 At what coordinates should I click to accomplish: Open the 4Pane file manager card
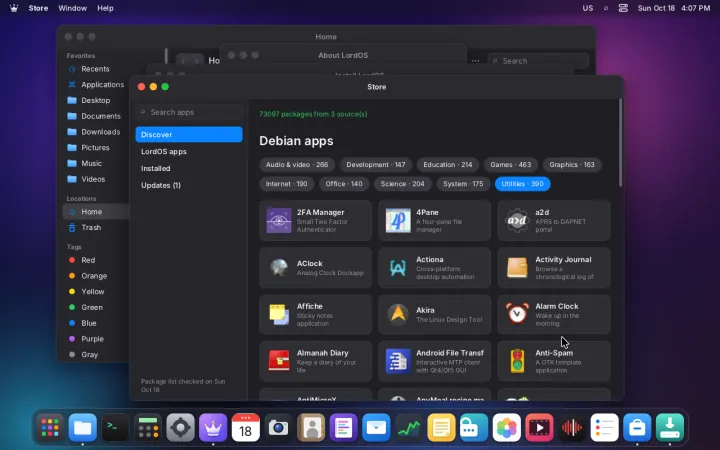pyautogui.click(x=434, y=220)
